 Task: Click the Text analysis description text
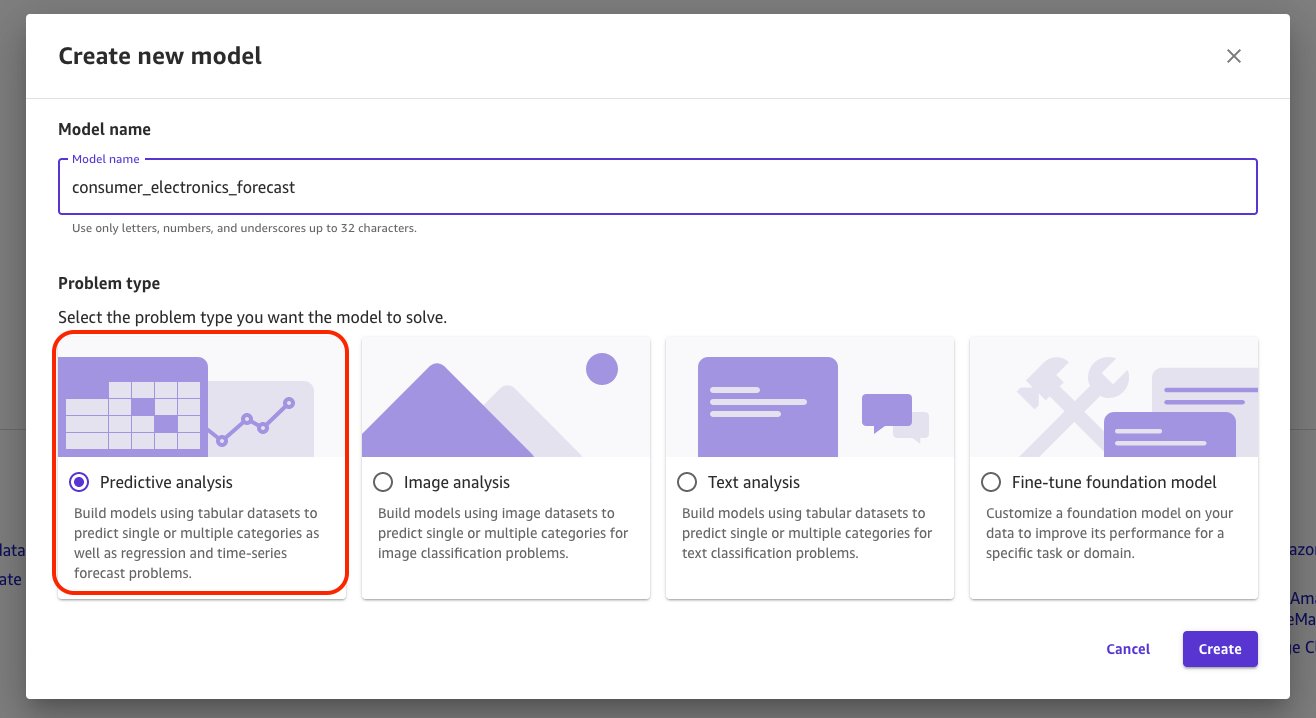[x=807, y=533]
